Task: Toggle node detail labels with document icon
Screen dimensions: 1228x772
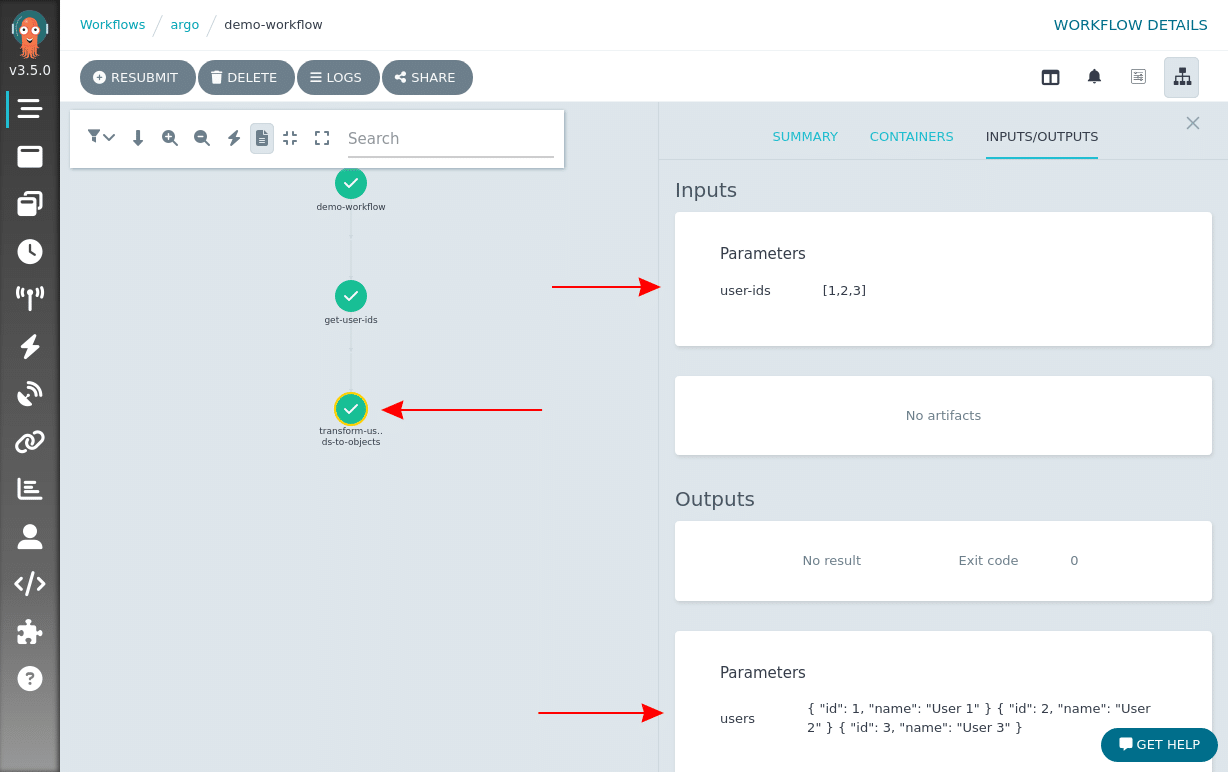Action: (x=262, y=138)
